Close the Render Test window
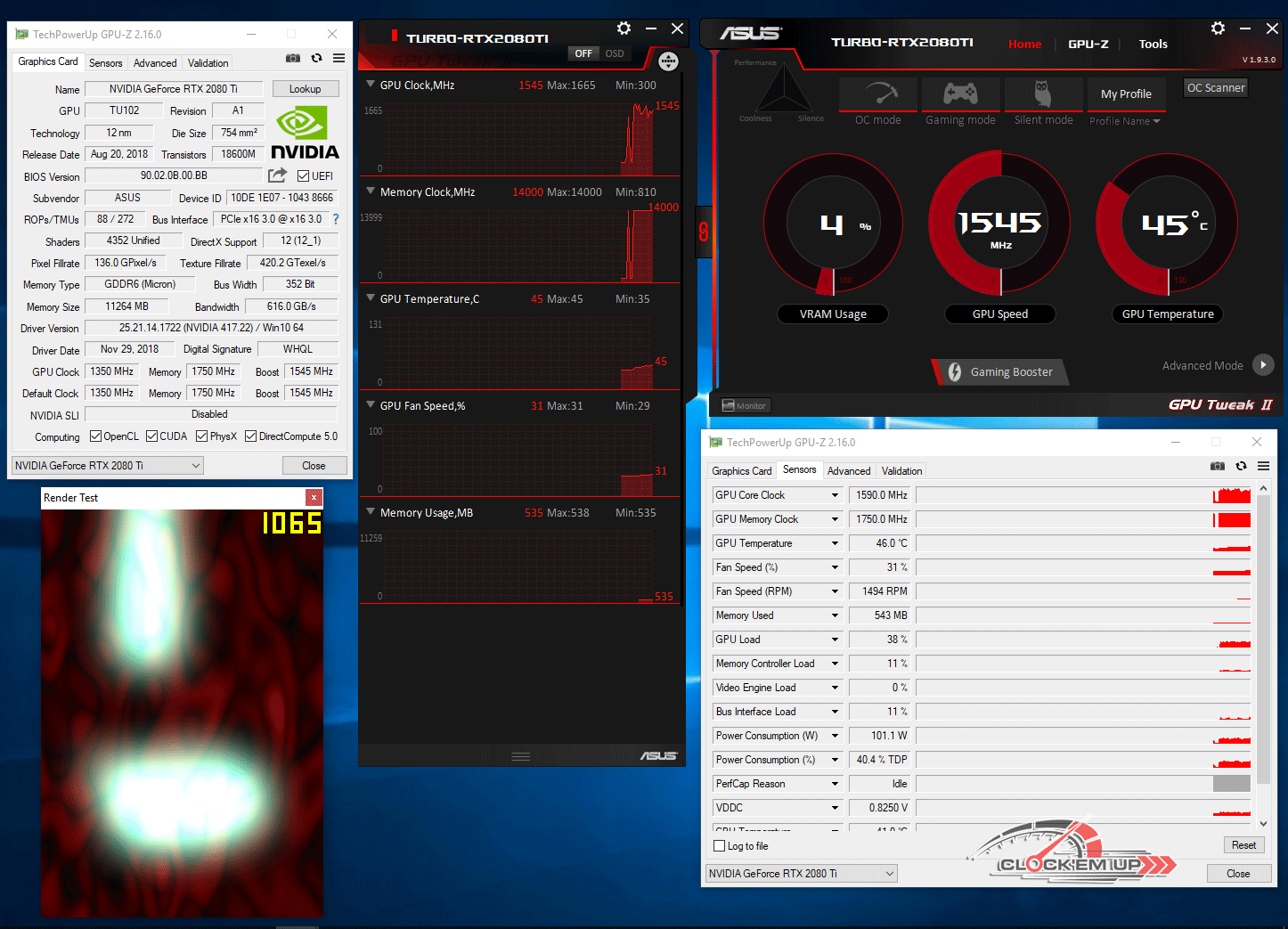The height and width of the screenshot is (929, 1288). point(314,497)
